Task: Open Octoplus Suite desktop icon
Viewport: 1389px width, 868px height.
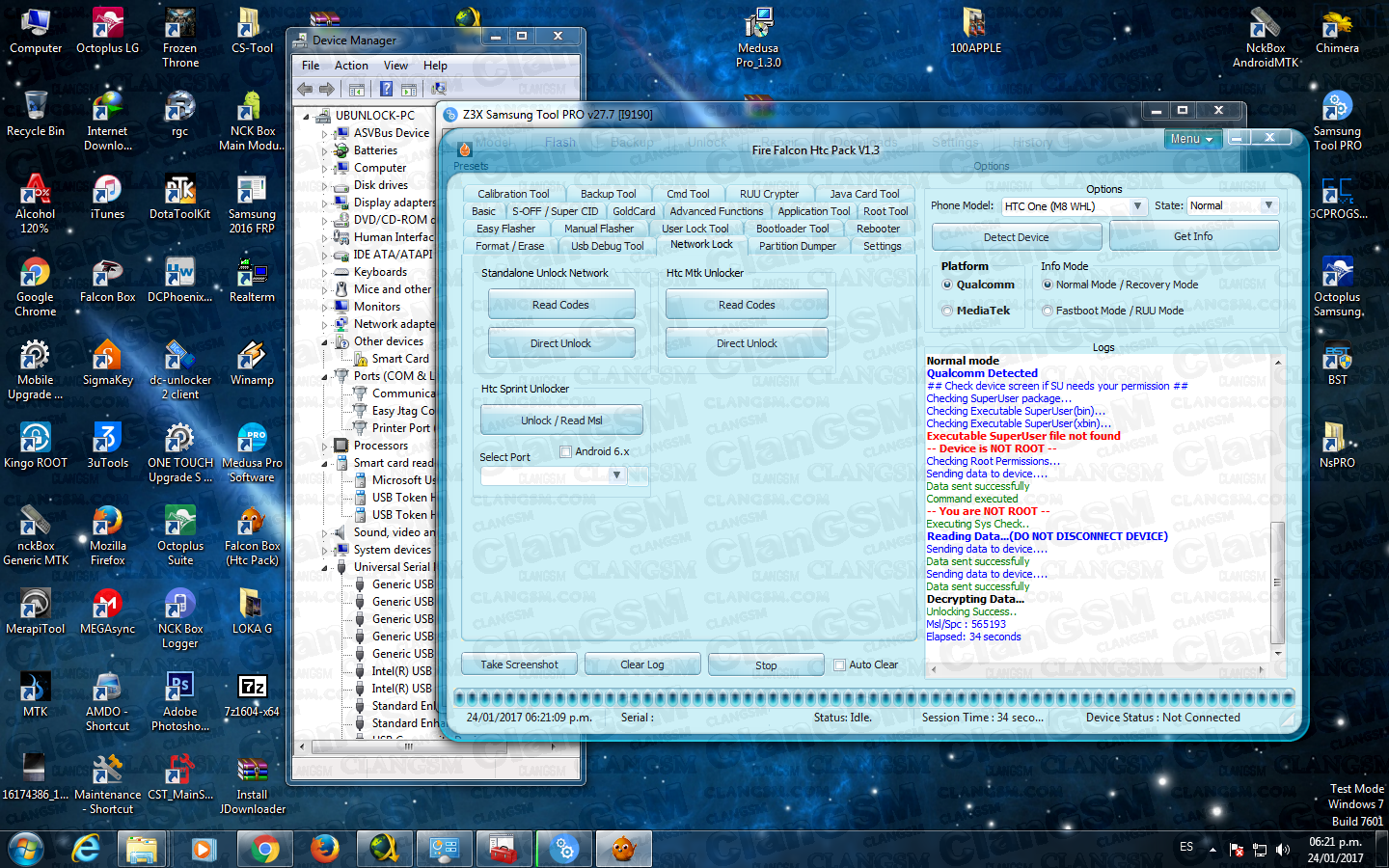Action: coord(179,535)
